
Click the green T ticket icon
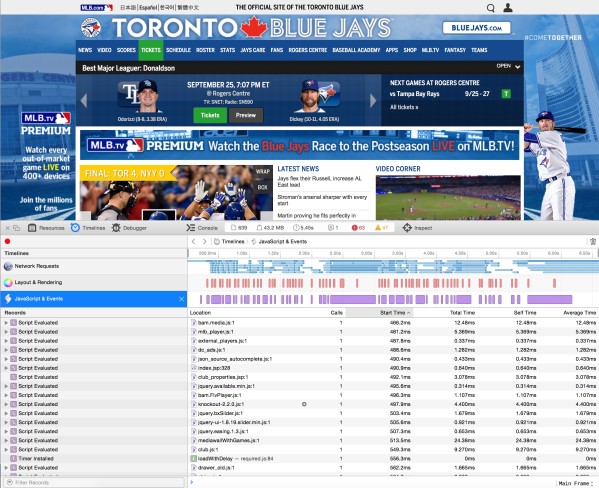(506, 94)
